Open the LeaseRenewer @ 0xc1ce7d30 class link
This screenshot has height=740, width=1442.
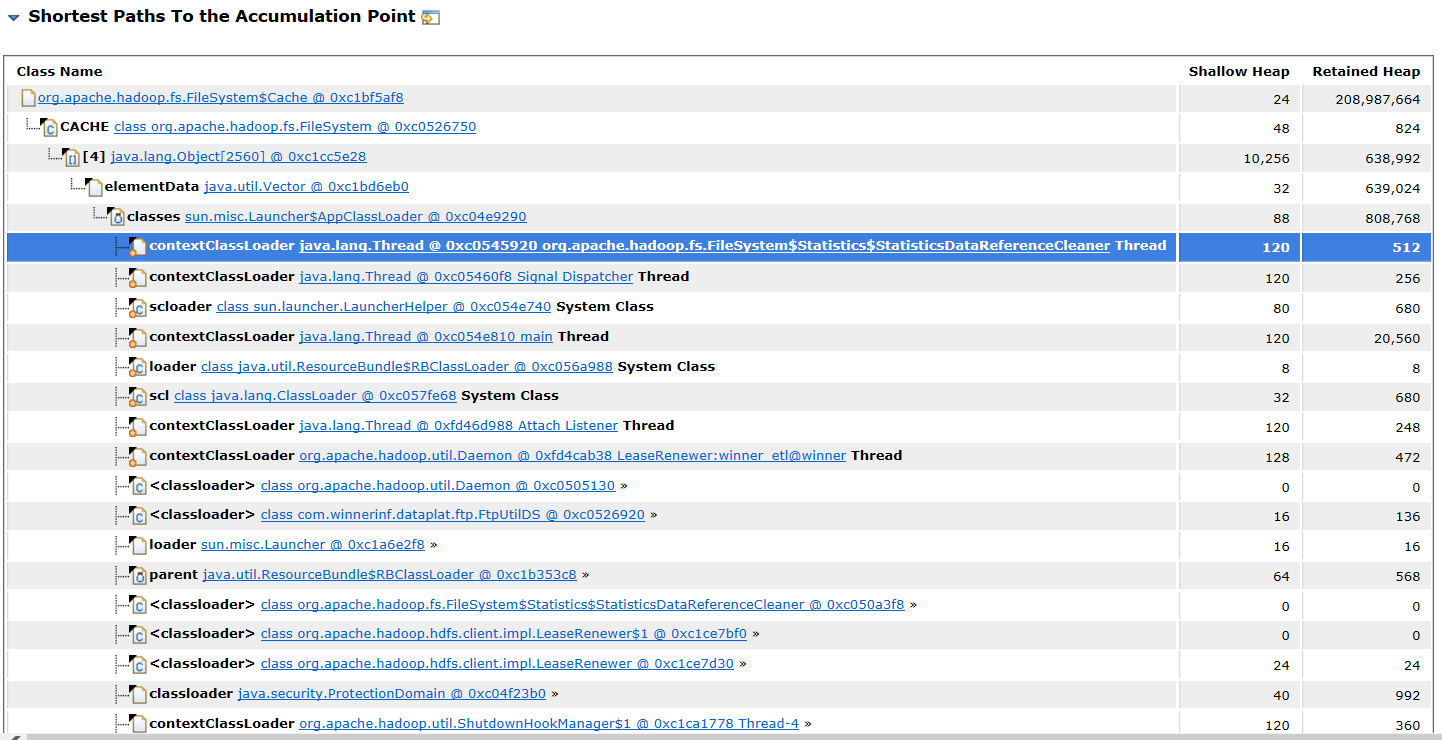coord(497,664)
